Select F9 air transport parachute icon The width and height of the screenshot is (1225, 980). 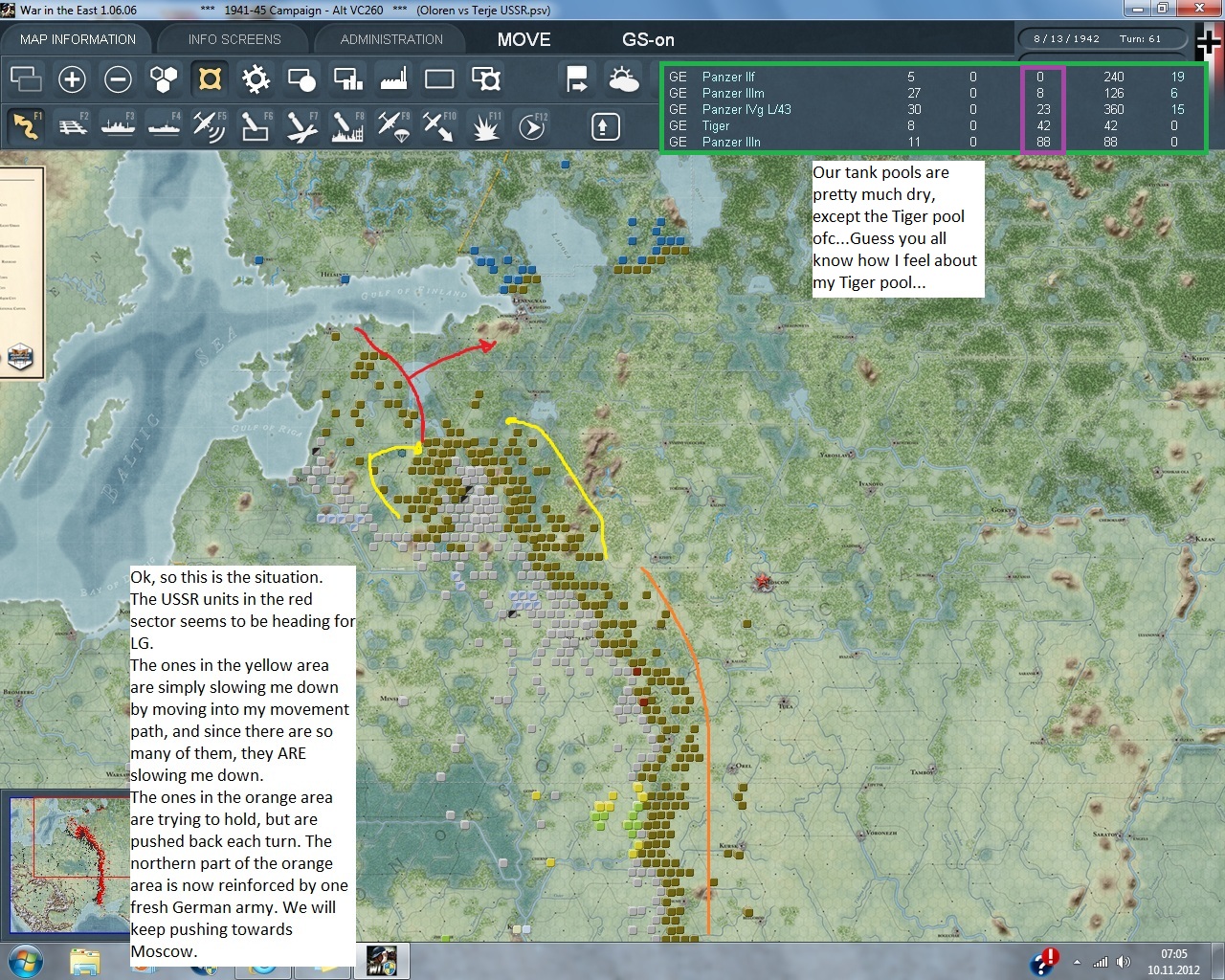point(393,125)
